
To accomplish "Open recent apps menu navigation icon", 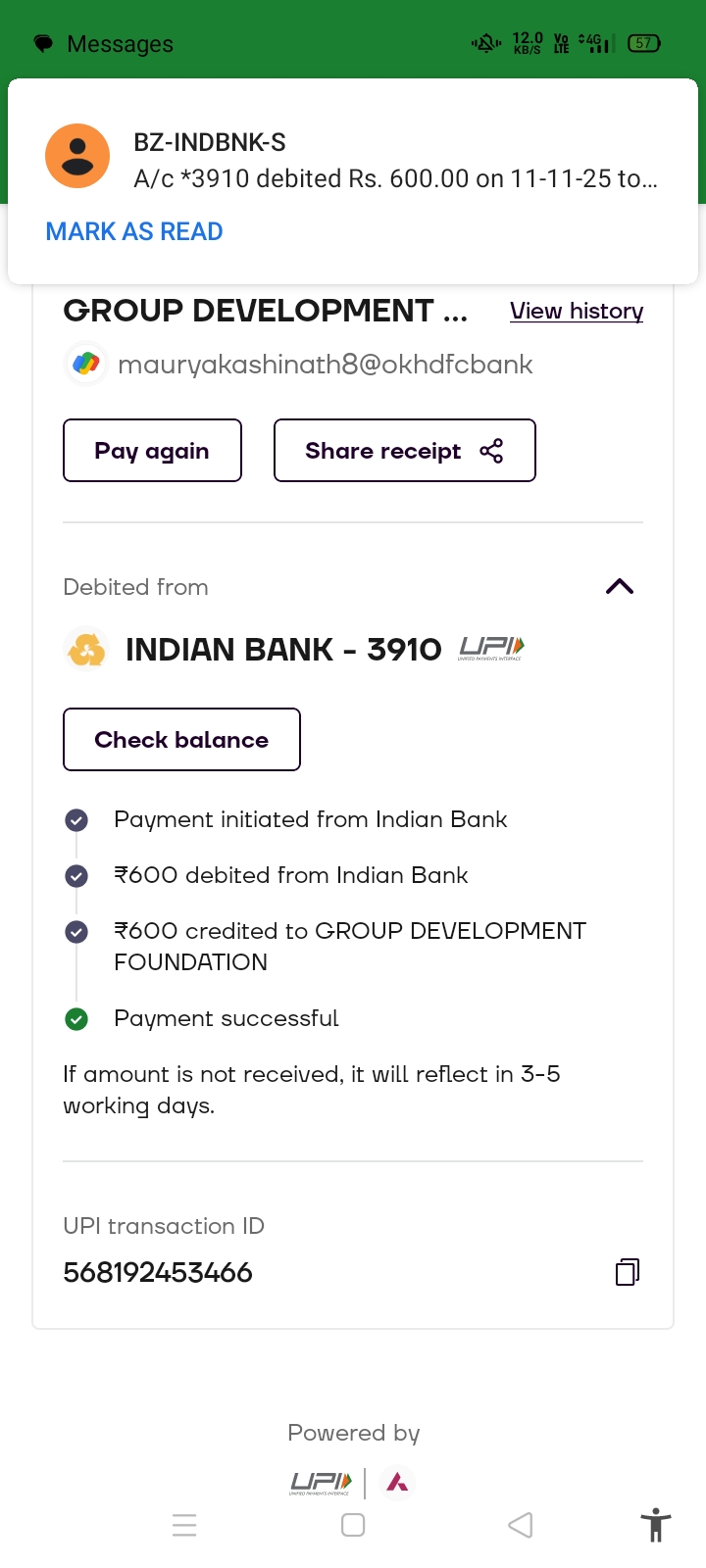I will pos(184,1525).
